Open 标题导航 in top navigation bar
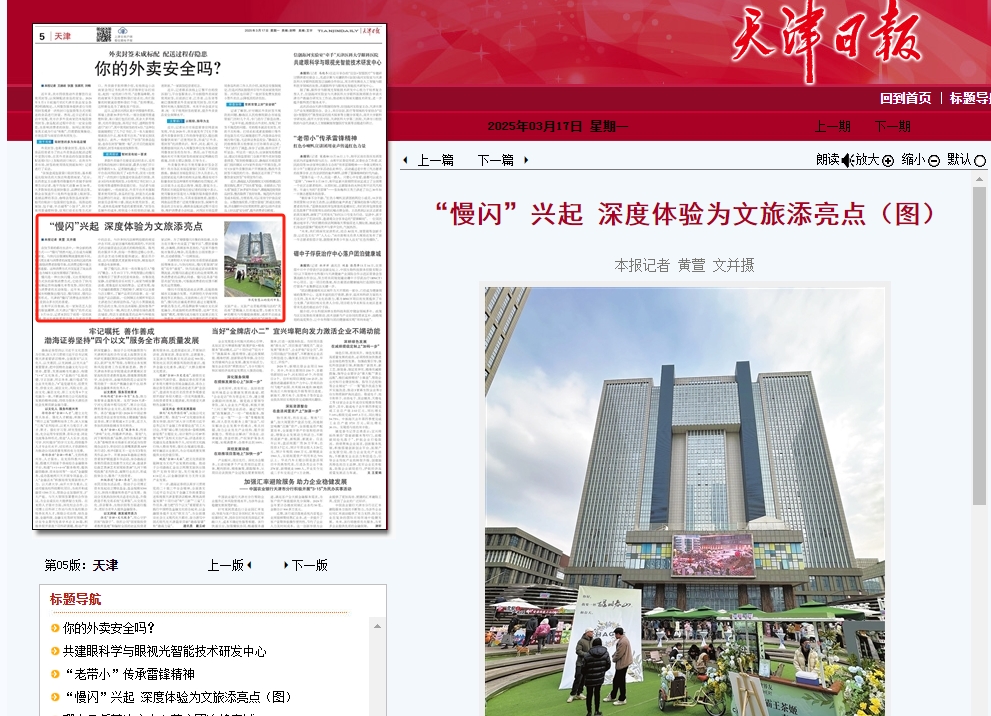 [x=969, y=98]
